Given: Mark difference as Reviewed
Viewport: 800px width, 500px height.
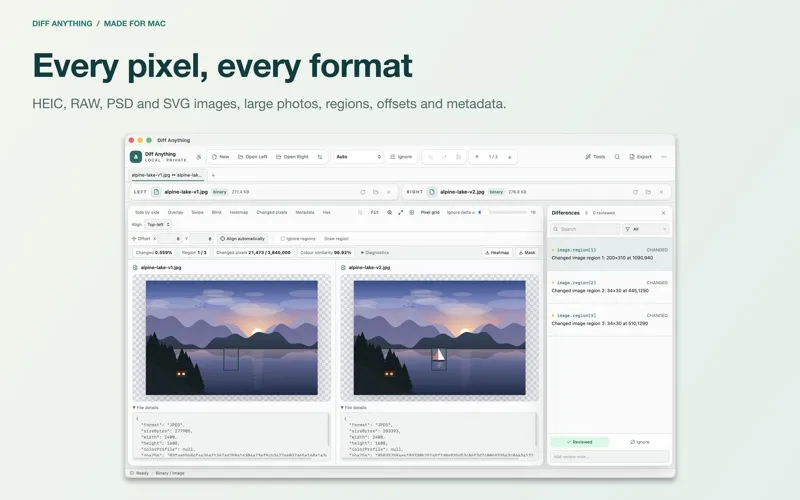Looking at the screenshot, I should coord(579,442).
